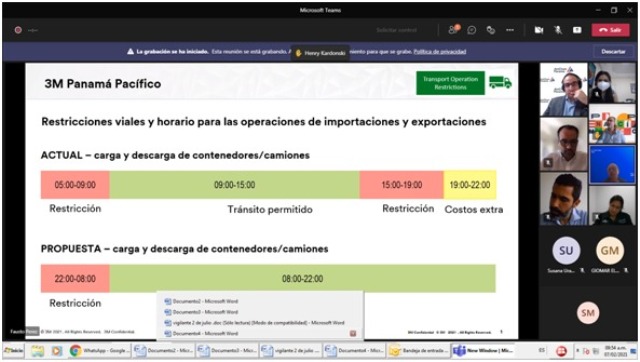Select the SU participant avatar
This screenshot has width=640, height=362.
[566, 251]
